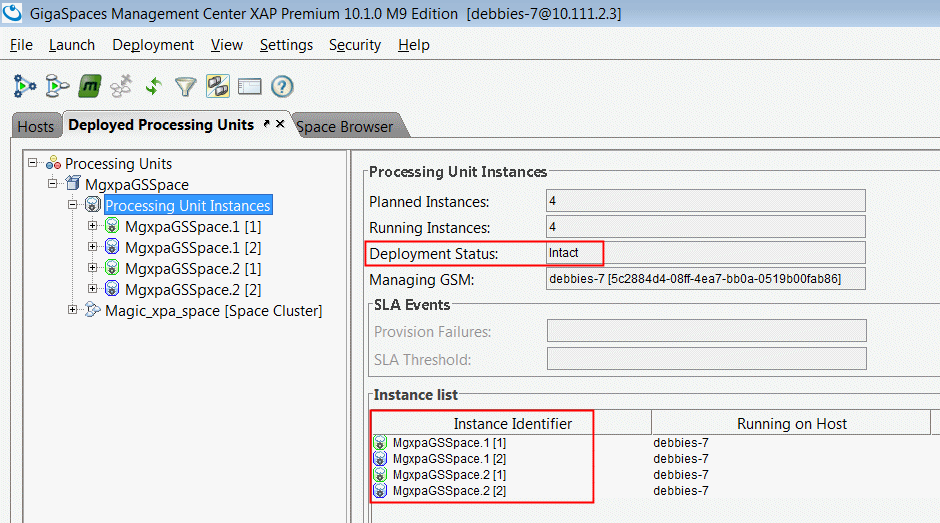Click the Running Instances field
The height and width of the screenshot is (523, 940).
[x=706, y=227]
